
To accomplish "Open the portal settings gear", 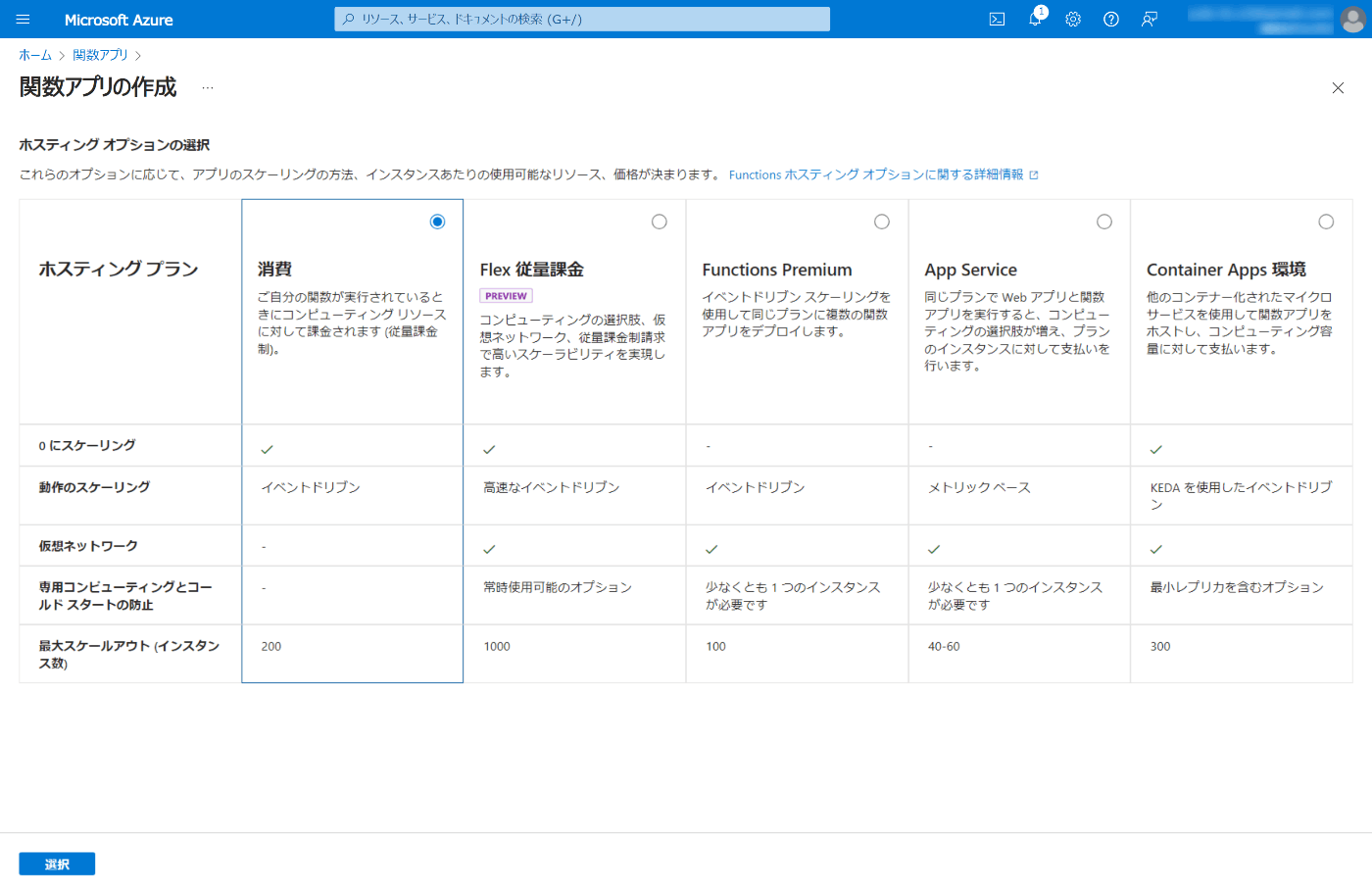I will coord(1073,19).
